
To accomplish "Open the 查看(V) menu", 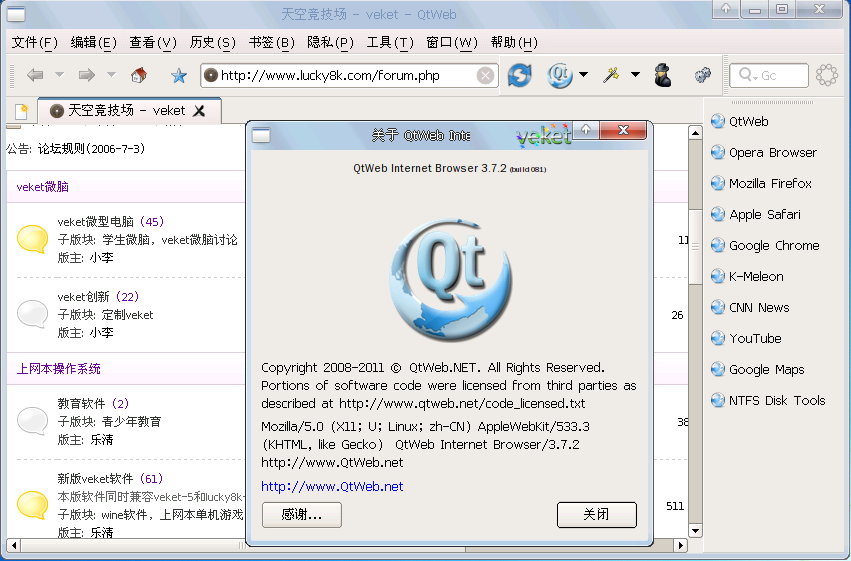I will pyautogui.click(x=153, y=42).
